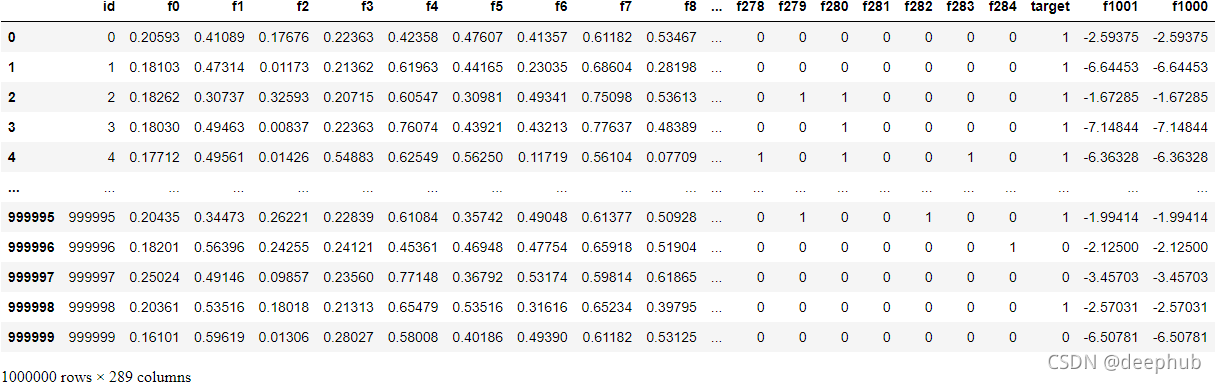Click the f284 column header
This screenshot has width=1216, height=383.
[x=1003, y=8]
